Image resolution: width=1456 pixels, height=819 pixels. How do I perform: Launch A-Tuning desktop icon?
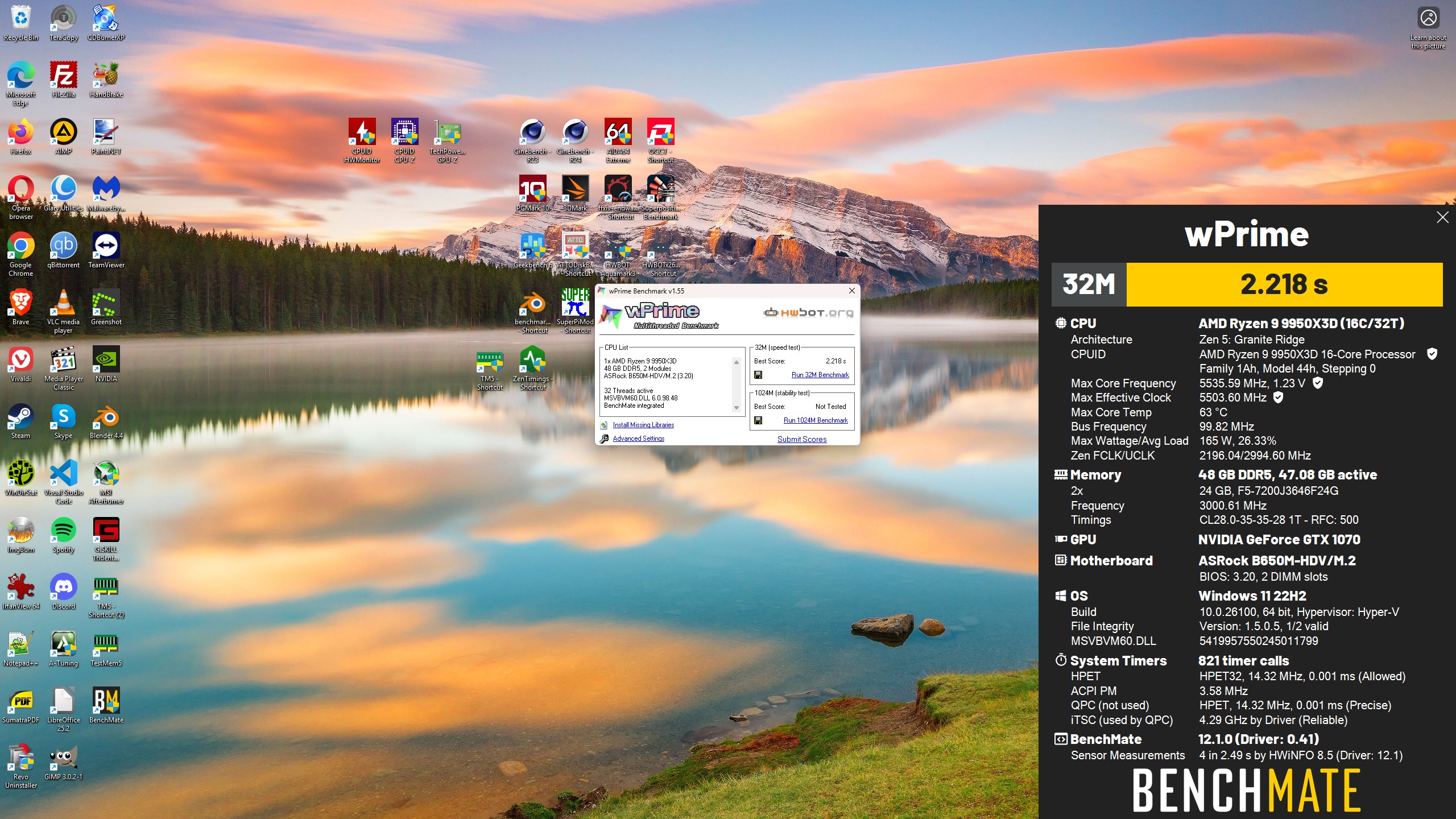pos(64,648)
